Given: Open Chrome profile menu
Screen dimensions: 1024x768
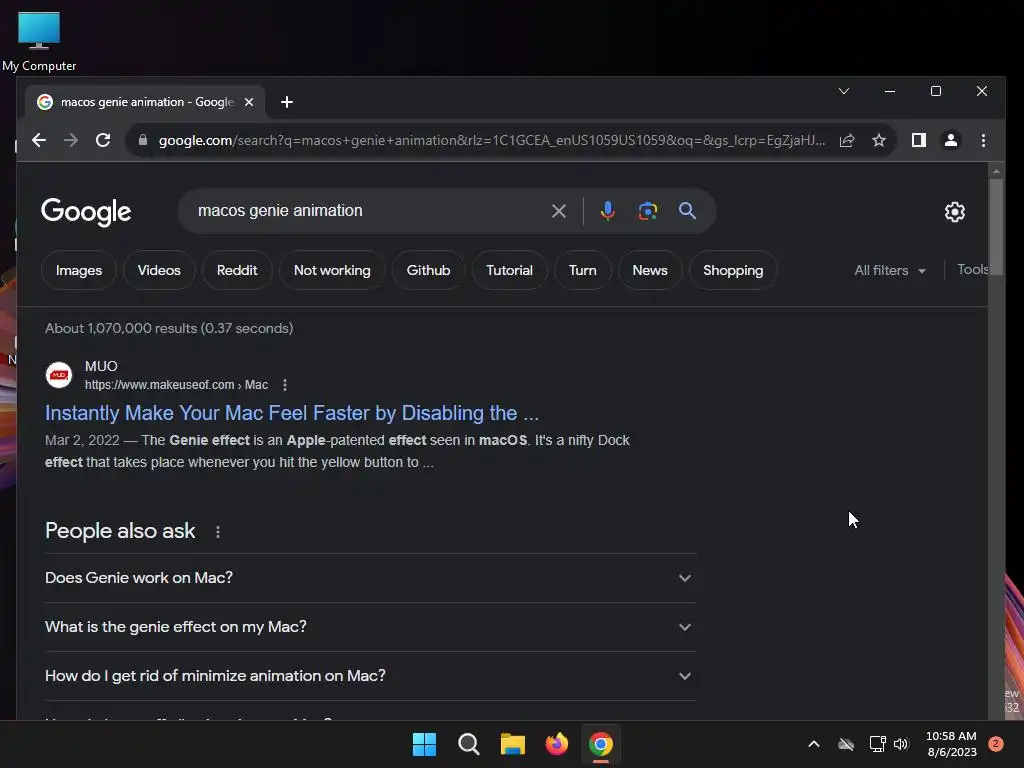Looking at the screenshot, I should (951, 140).
